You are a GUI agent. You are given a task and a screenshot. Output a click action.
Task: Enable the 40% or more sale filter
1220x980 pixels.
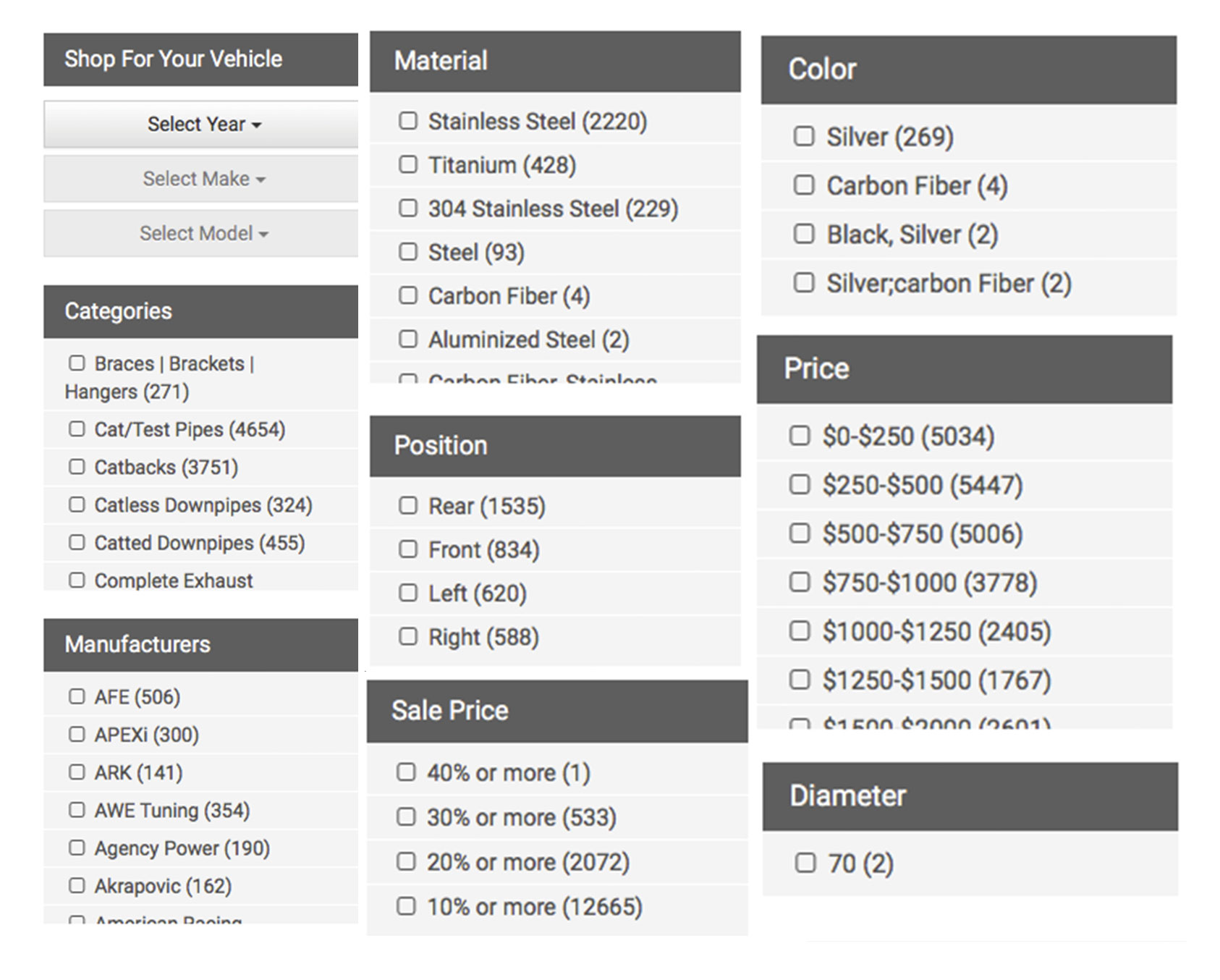tap(406, 772)
